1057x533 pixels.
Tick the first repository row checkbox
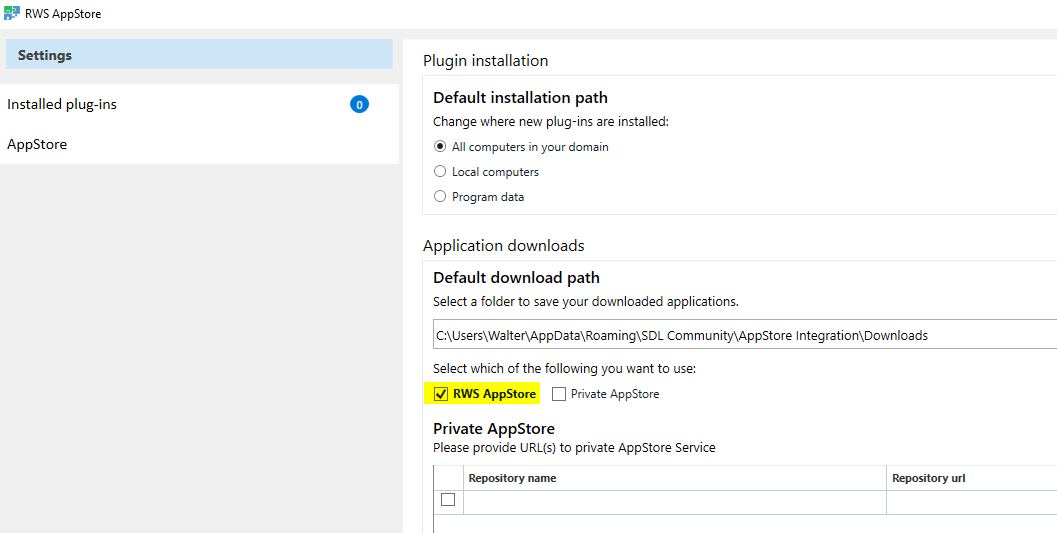(x=448, y=500)
